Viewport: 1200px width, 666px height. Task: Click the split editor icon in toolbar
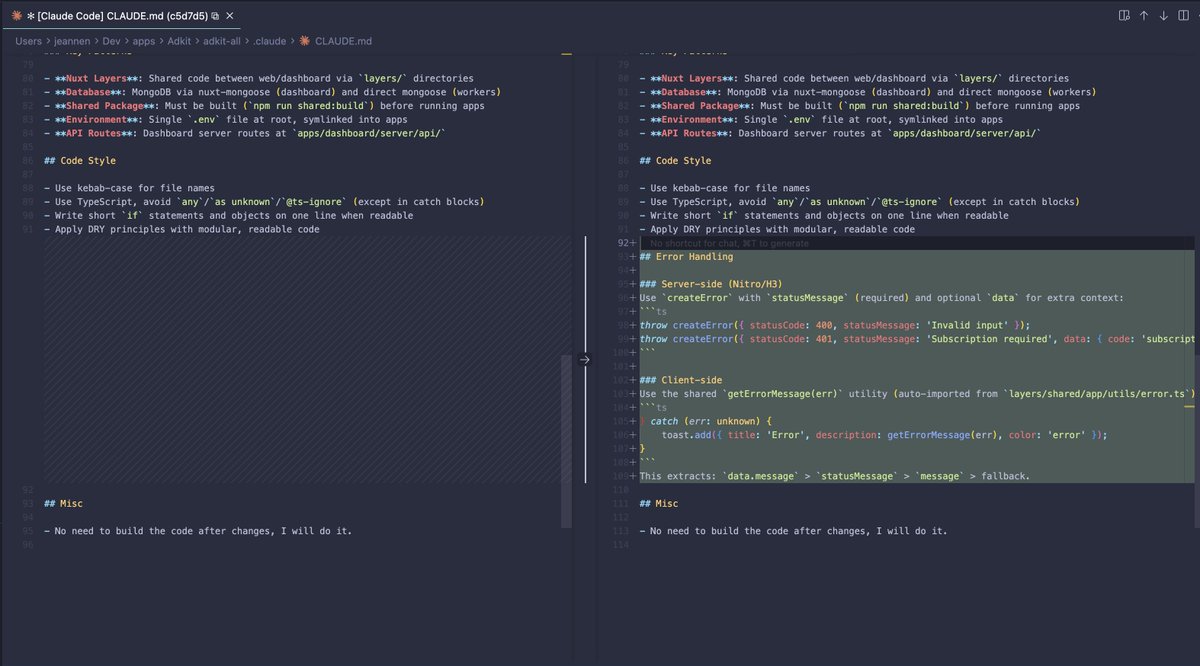pyautogui.click(x=1183, y=16)
